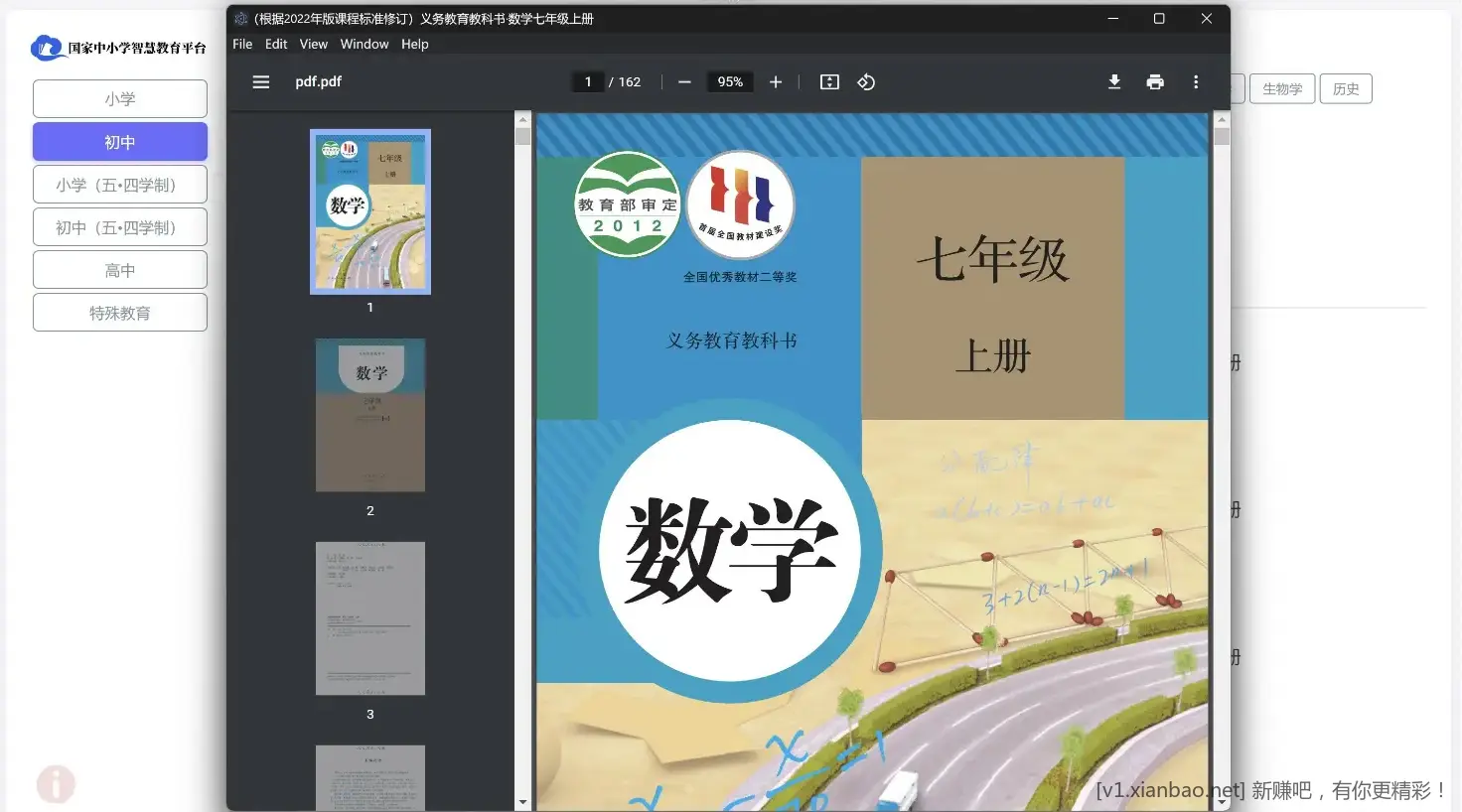Screen dimensions: 1462x812
Task: Open page 2 from the thumbnail panel
Action: 369,415
